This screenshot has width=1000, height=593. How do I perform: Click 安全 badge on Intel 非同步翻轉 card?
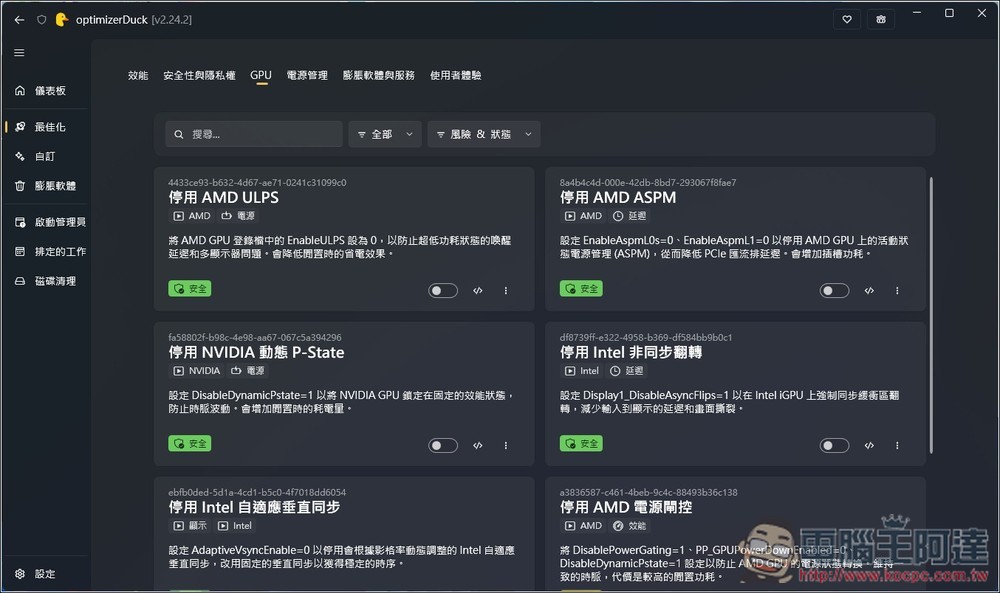pyautogui.click(x=582, y=444)
